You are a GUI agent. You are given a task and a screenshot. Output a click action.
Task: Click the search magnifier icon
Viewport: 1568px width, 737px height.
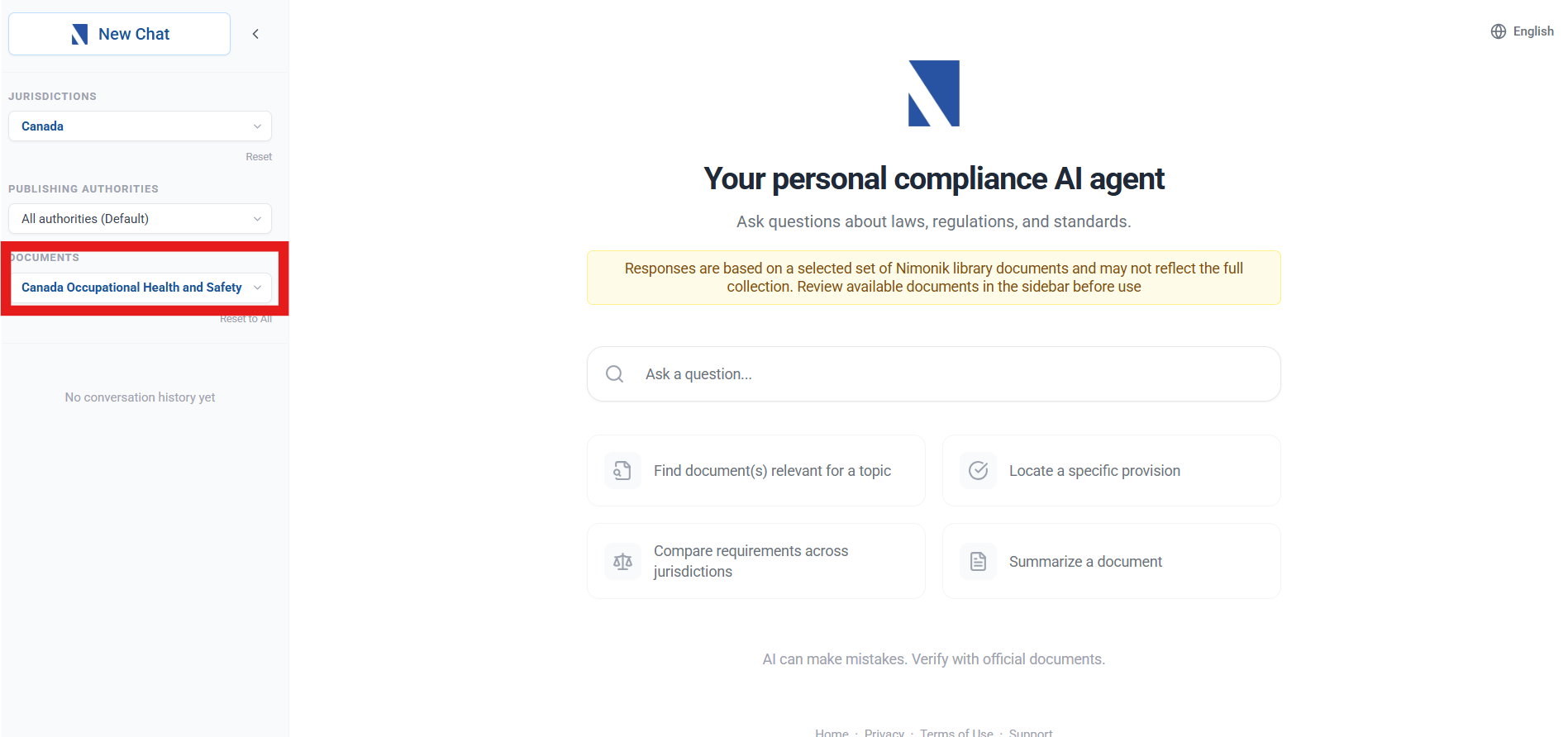614,374
